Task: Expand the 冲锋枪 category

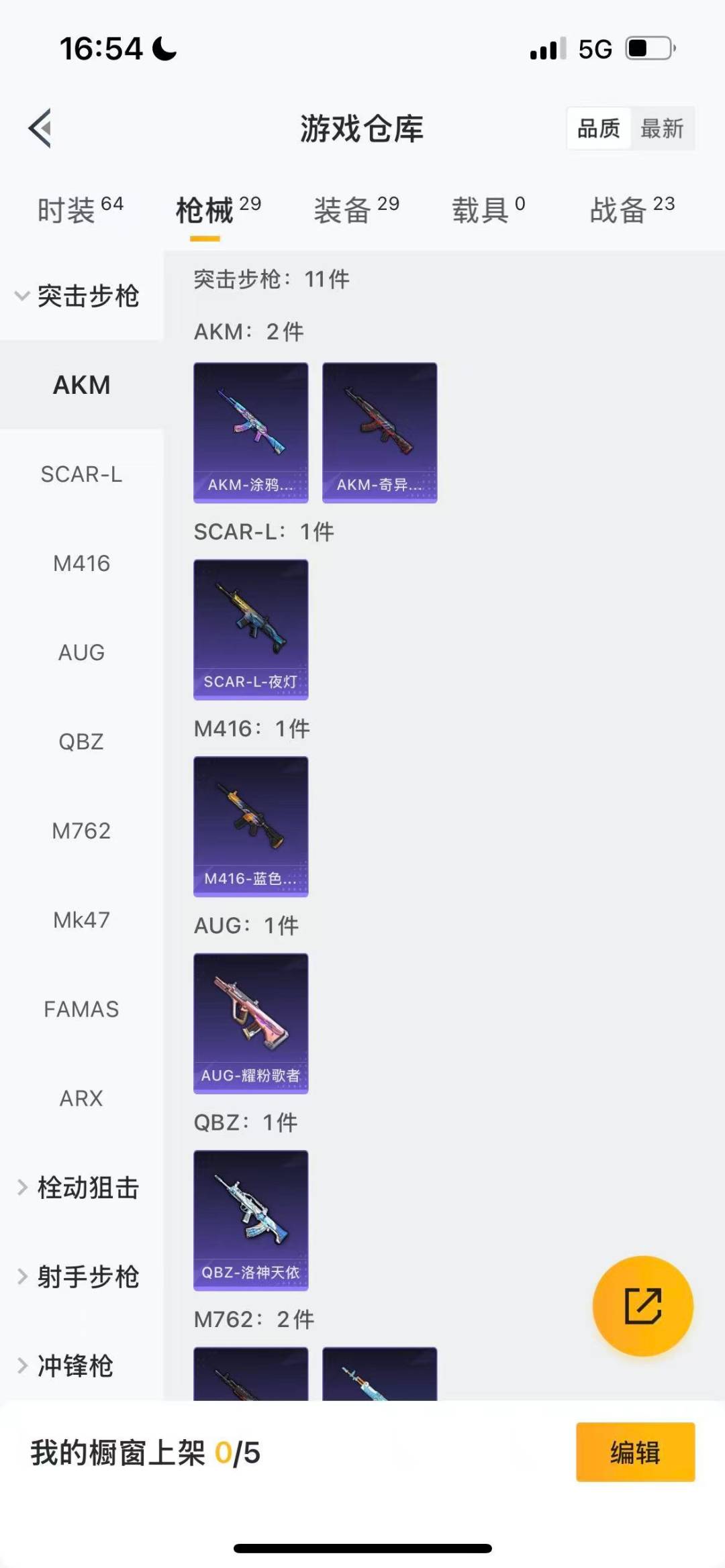Action: pyautogui.click(x=74, y=1366)
